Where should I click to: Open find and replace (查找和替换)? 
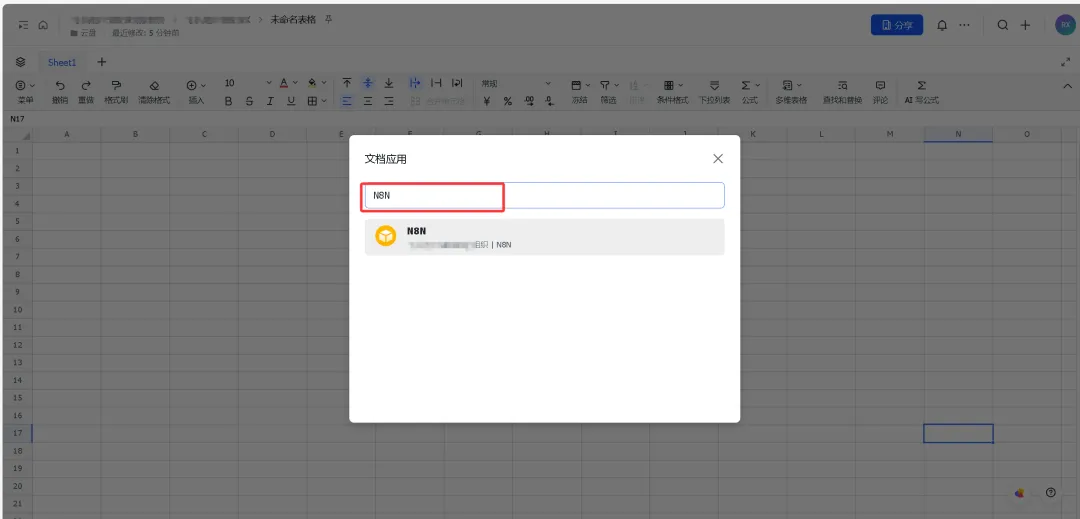point(842,92)
